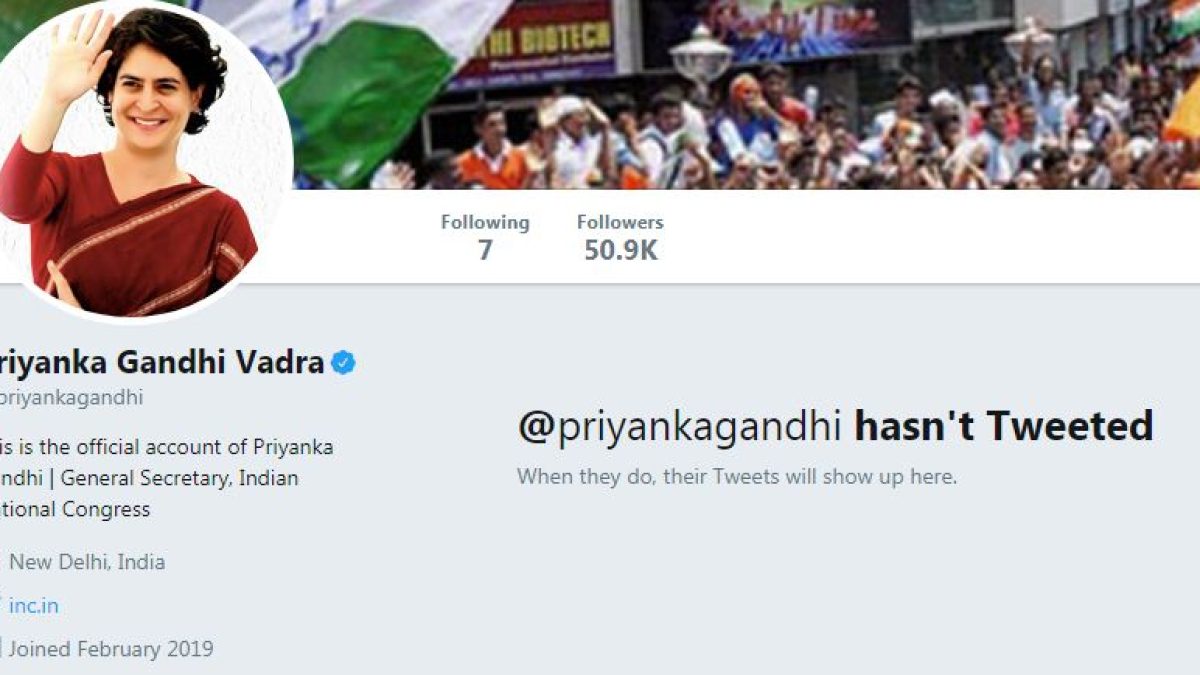Select the New Delhi, India location text
Screen dimensions: 1200x675
pos(87,562)
